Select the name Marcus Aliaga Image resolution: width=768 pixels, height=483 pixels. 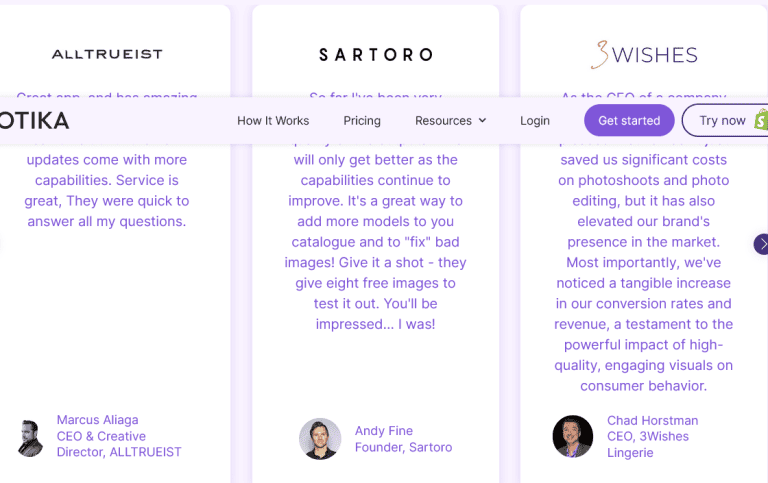point(97,420)
